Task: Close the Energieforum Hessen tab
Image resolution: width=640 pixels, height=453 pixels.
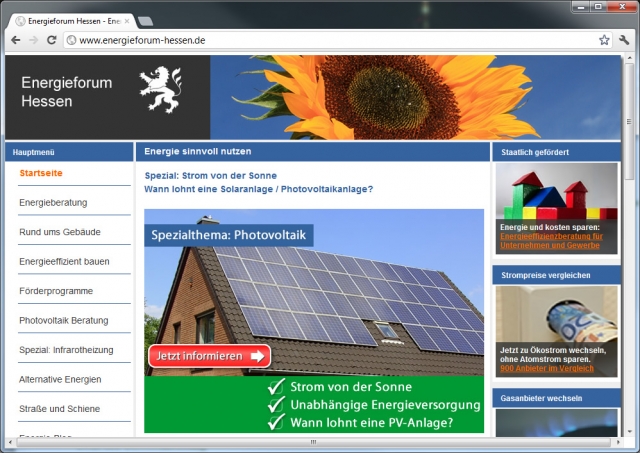Action: point(127,21)
